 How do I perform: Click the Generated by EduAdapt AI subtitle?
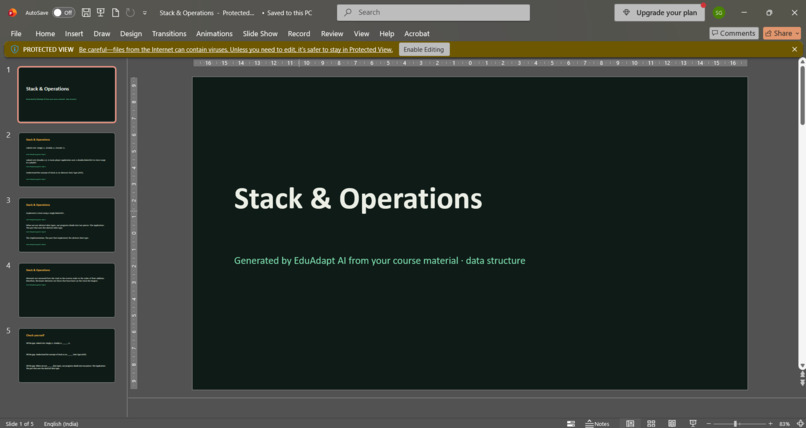click(x=379, y=260)
